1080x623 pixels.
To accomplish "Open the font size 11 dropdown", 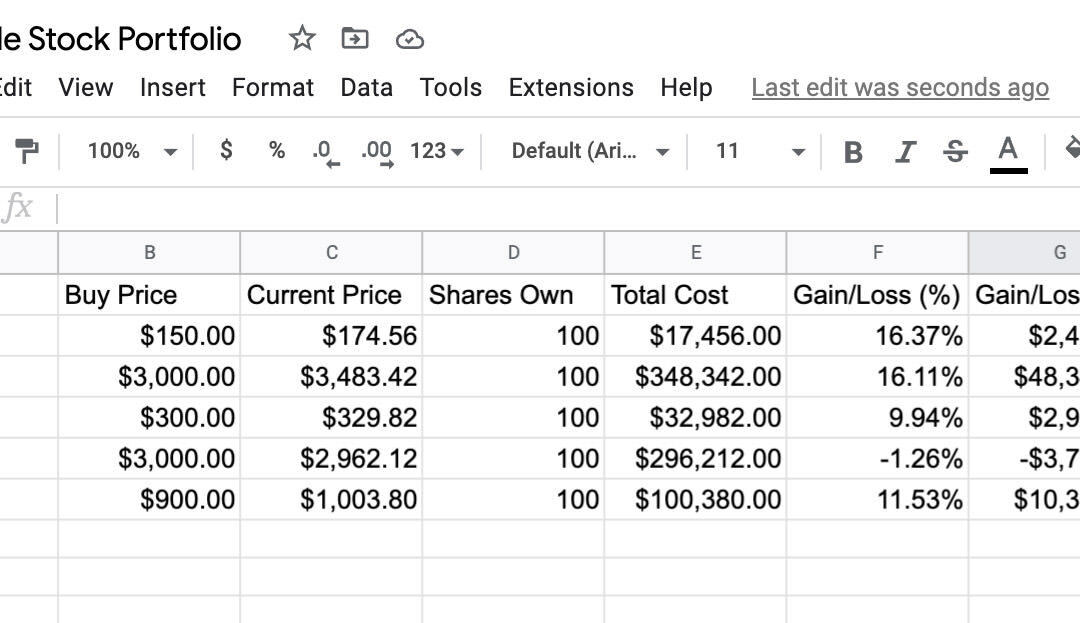I will (759, 151).
